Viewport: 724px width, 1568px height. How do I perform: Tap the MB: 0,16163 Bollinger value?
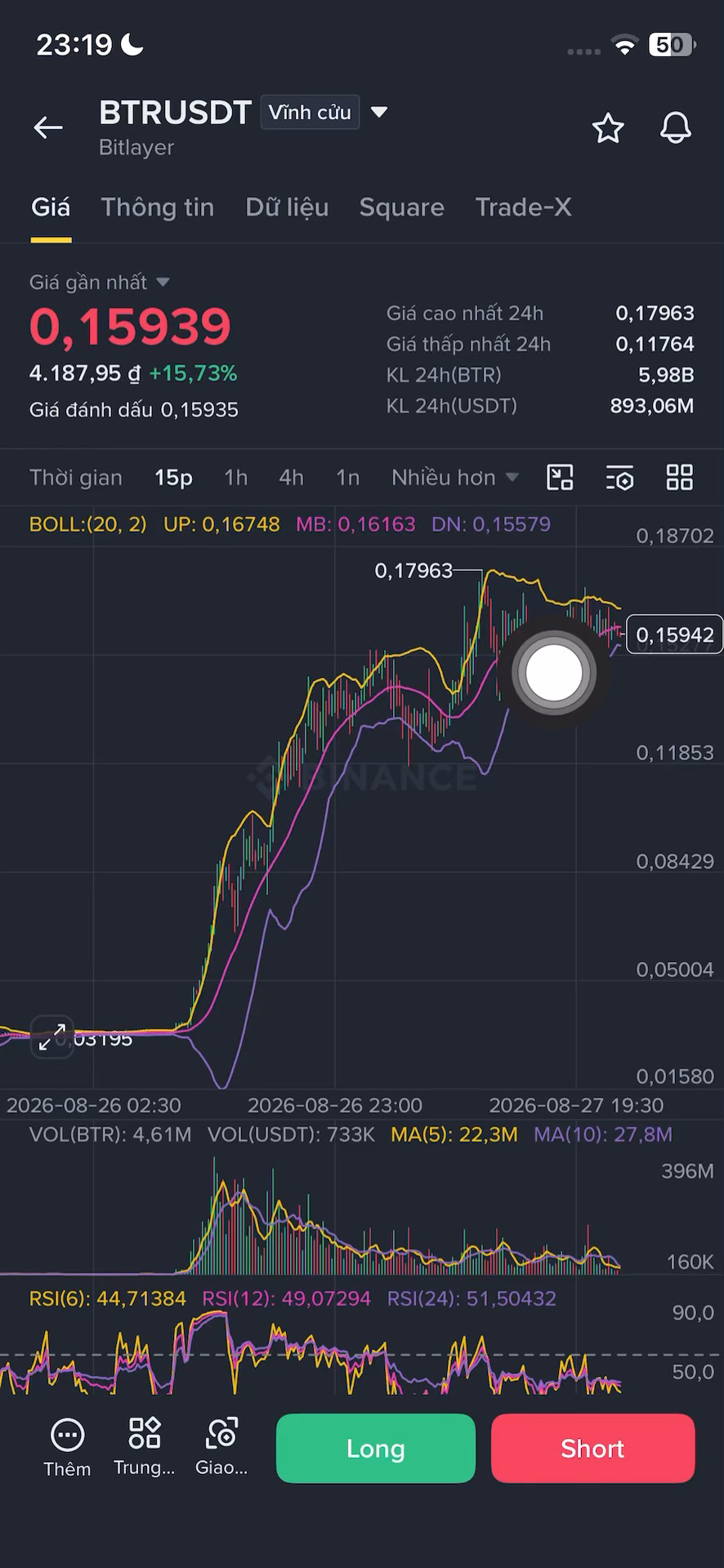tap(355, 524)
